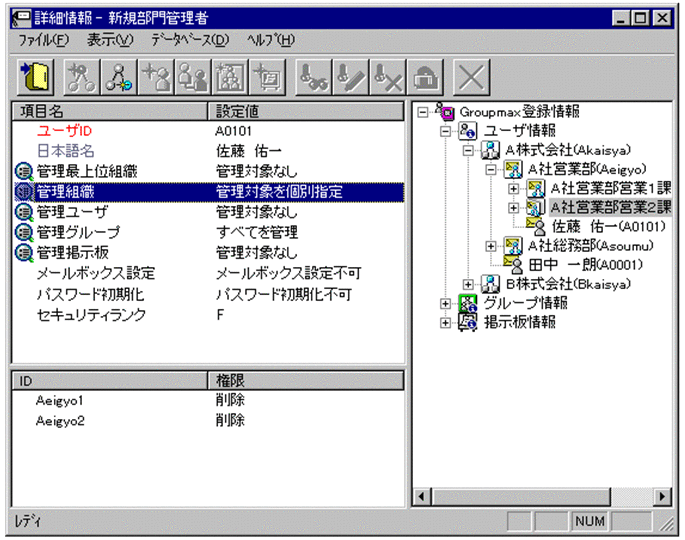
Task: Click the tree scrollbar right arrow
Action: click(662, 497)
